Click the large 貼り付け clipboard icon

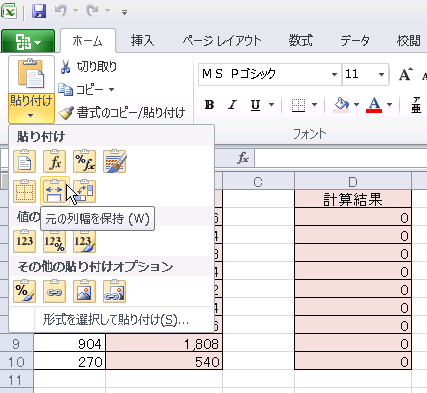click(31, 74)
